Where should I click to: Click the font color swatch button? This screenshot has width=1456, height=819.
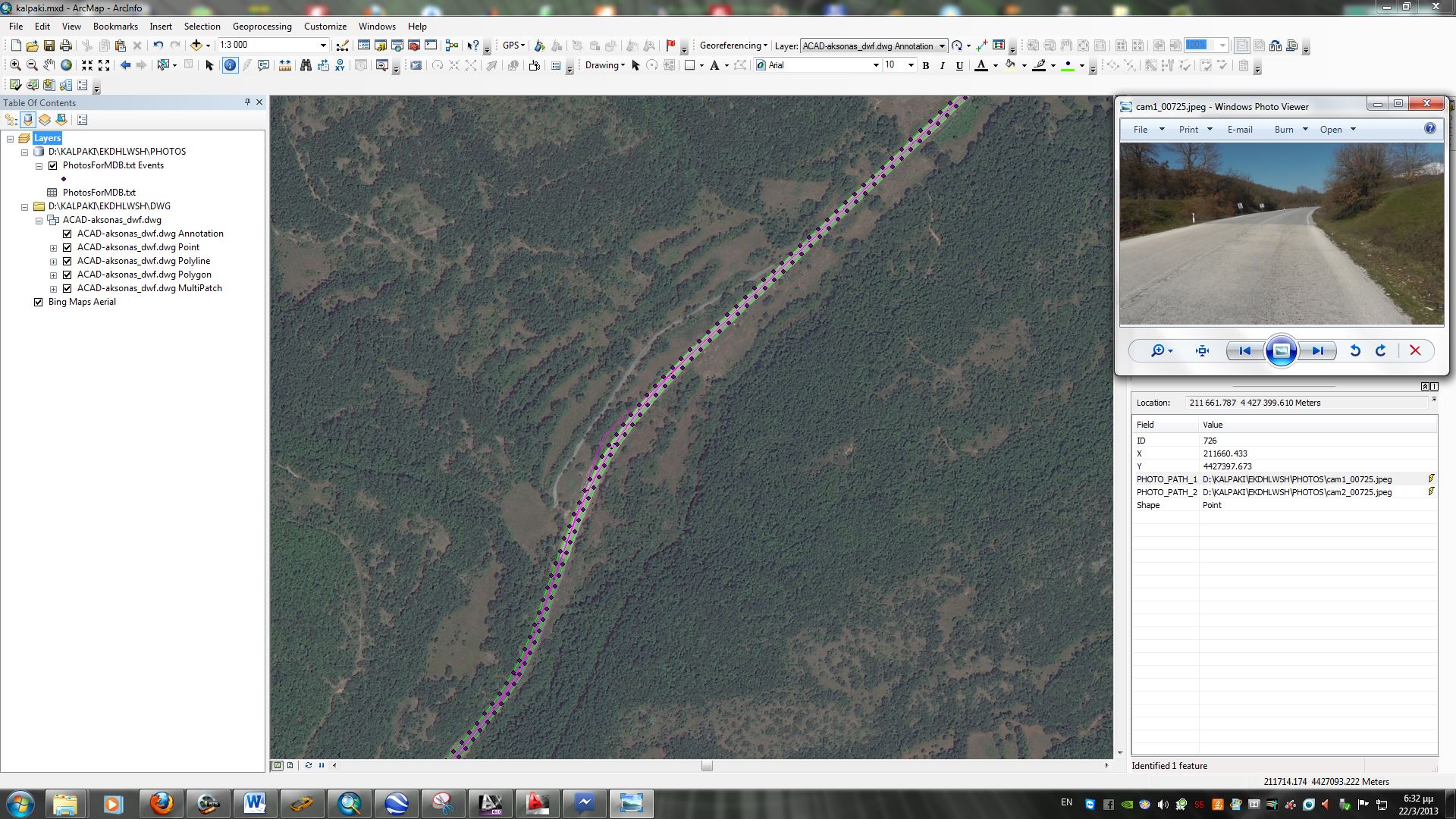(981, 66)
